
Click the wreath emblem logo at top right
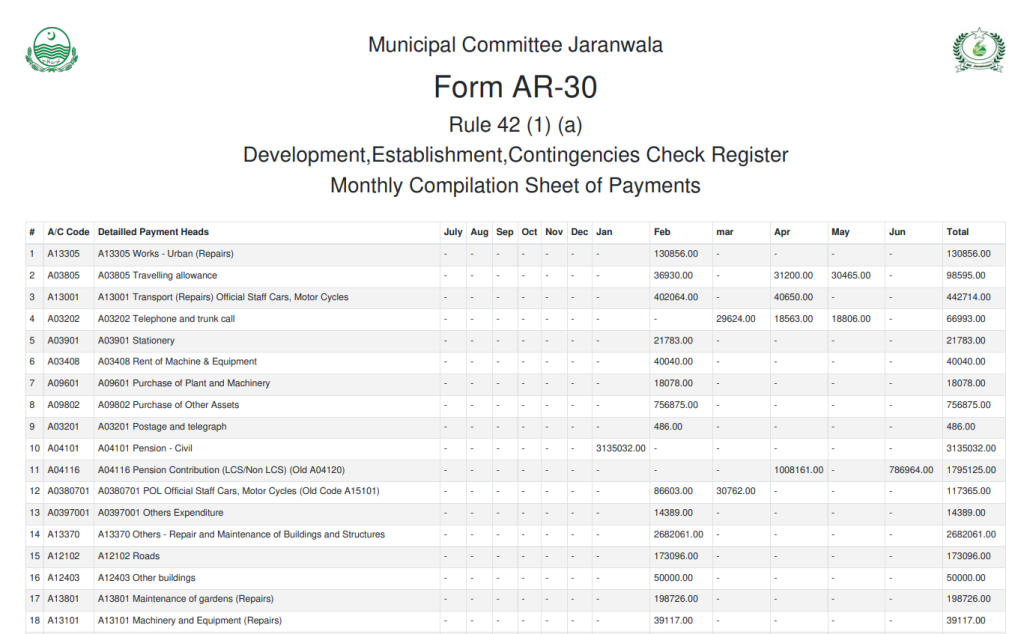977,49
